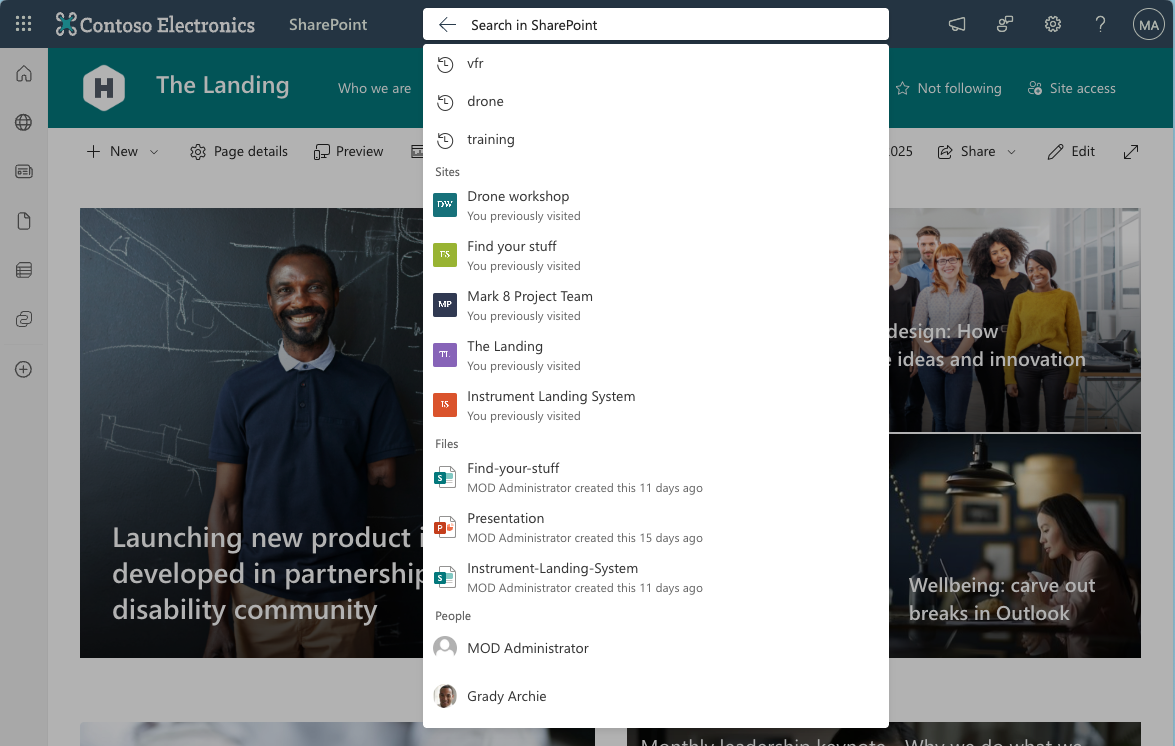1175x746 pixels.
Task: Click the help question mark icon
Action: click(1100, 25)
